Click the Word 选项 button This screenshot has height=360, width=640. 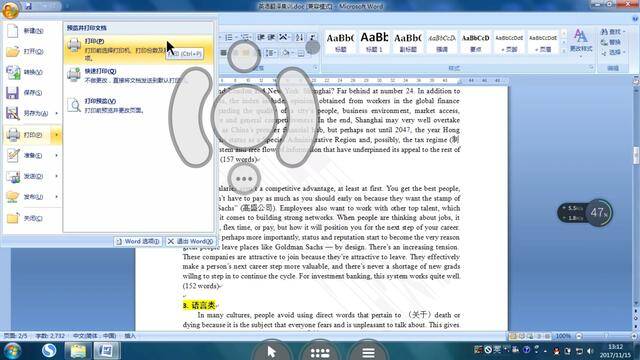138,242
